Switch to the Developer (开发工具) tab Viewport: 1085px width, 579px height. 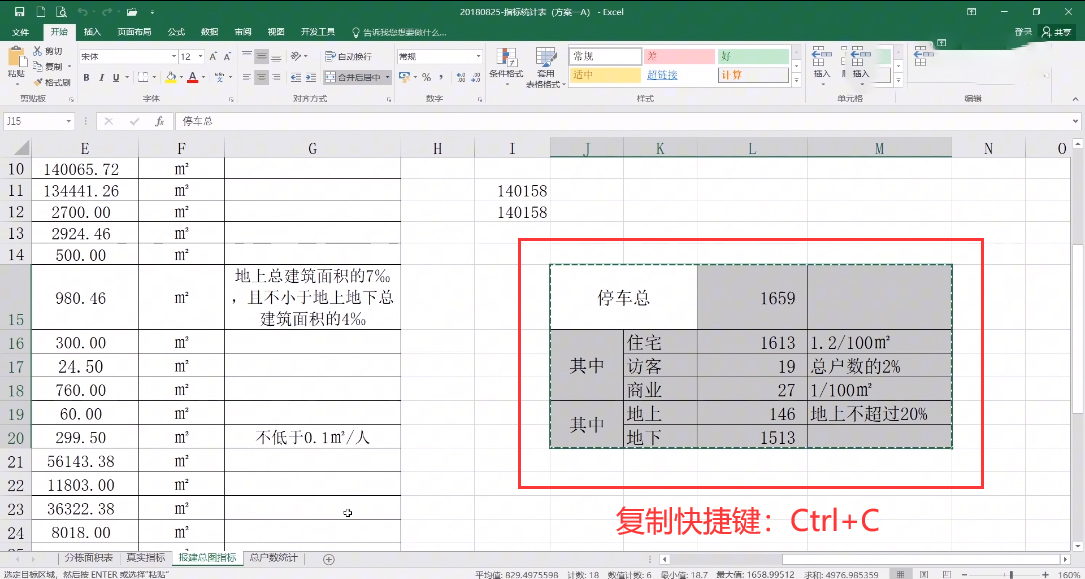point(318,32)
